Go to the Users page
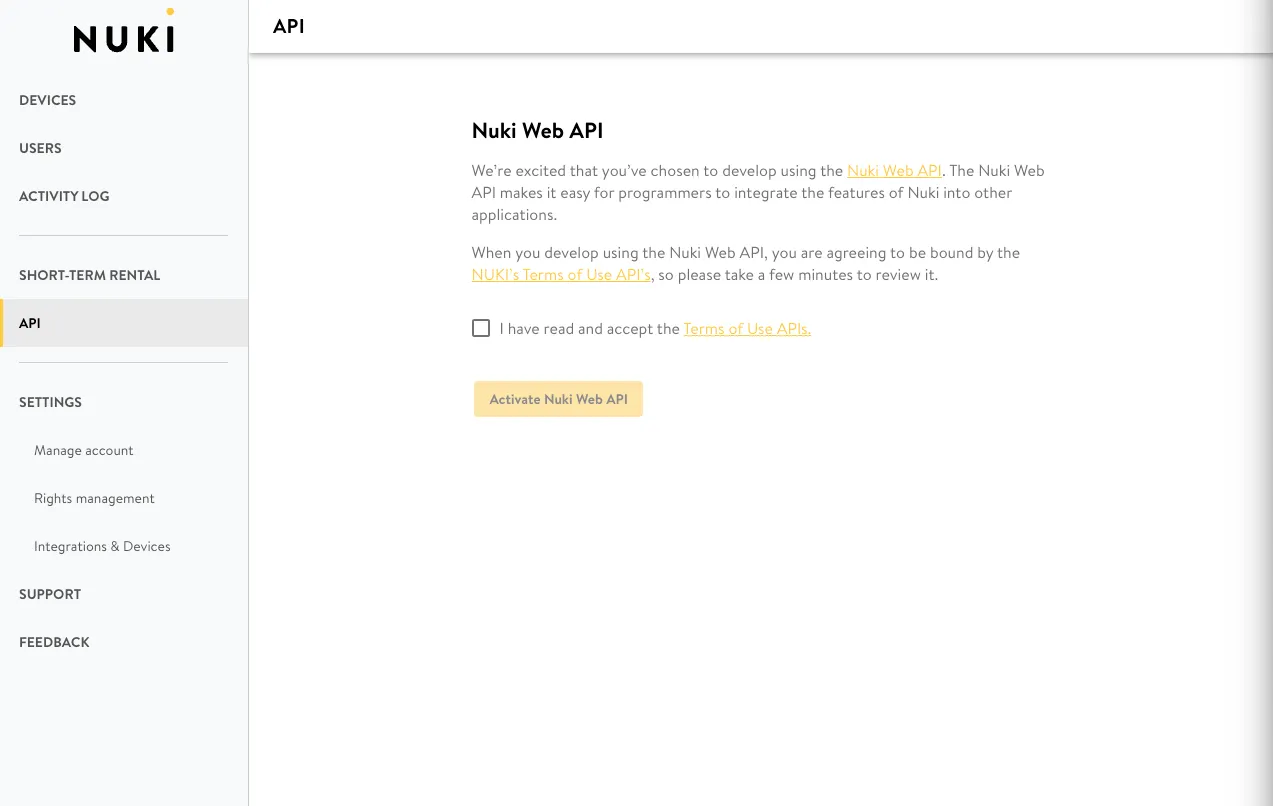 coord(40,148)
